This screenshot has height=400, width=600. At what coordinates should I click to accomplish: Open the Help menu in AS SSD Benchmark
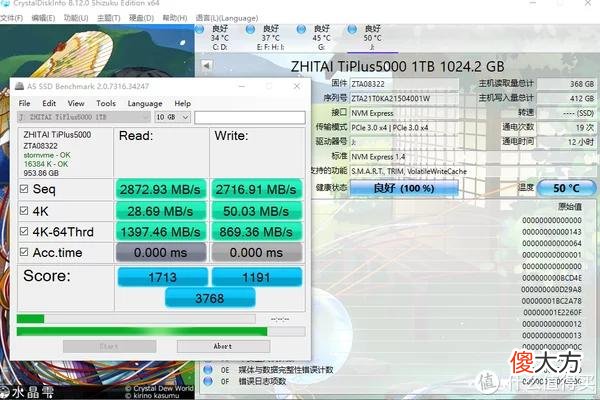[183, 103]
